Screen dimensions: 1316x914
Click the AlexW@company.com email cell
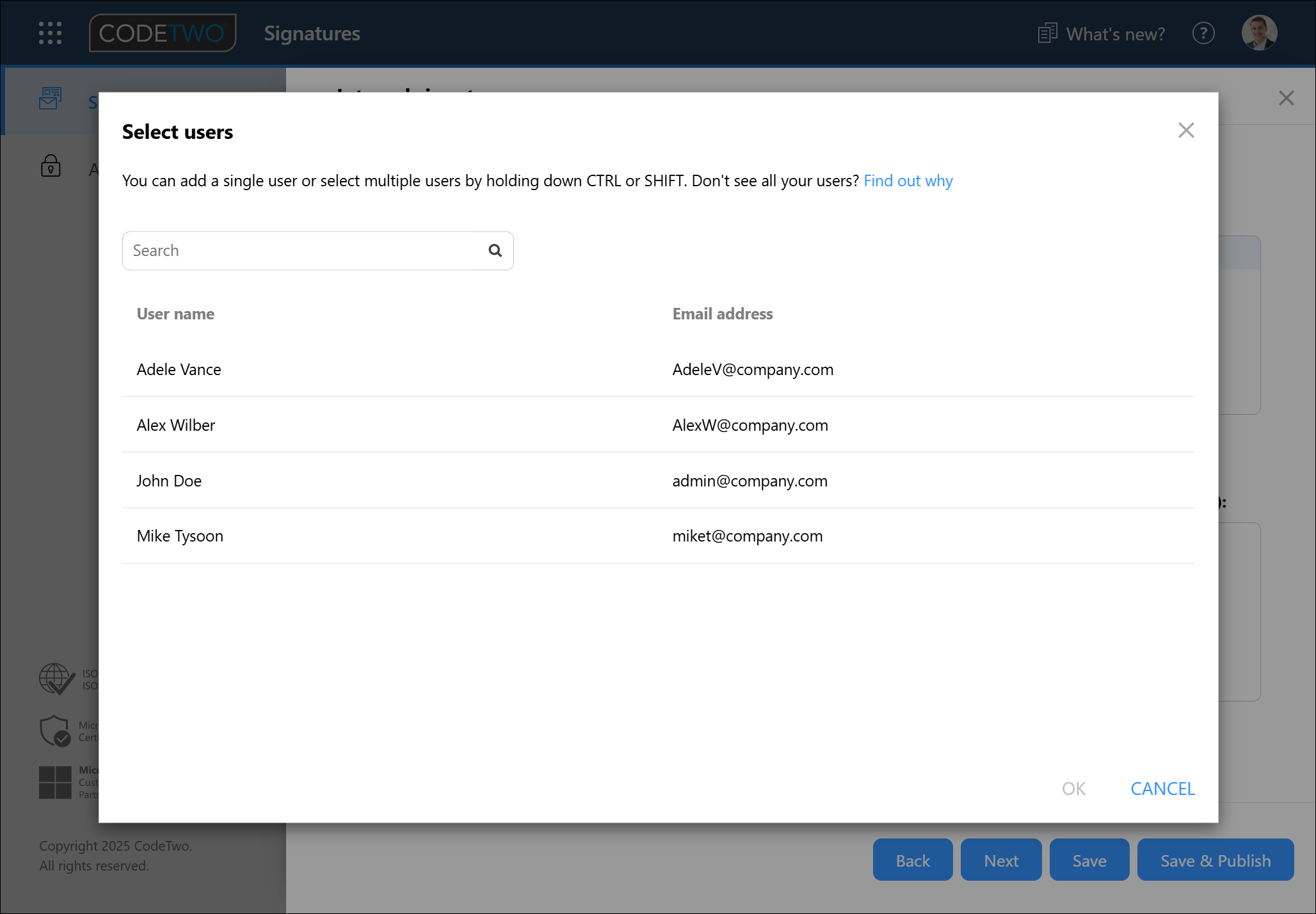click(750, 425)
